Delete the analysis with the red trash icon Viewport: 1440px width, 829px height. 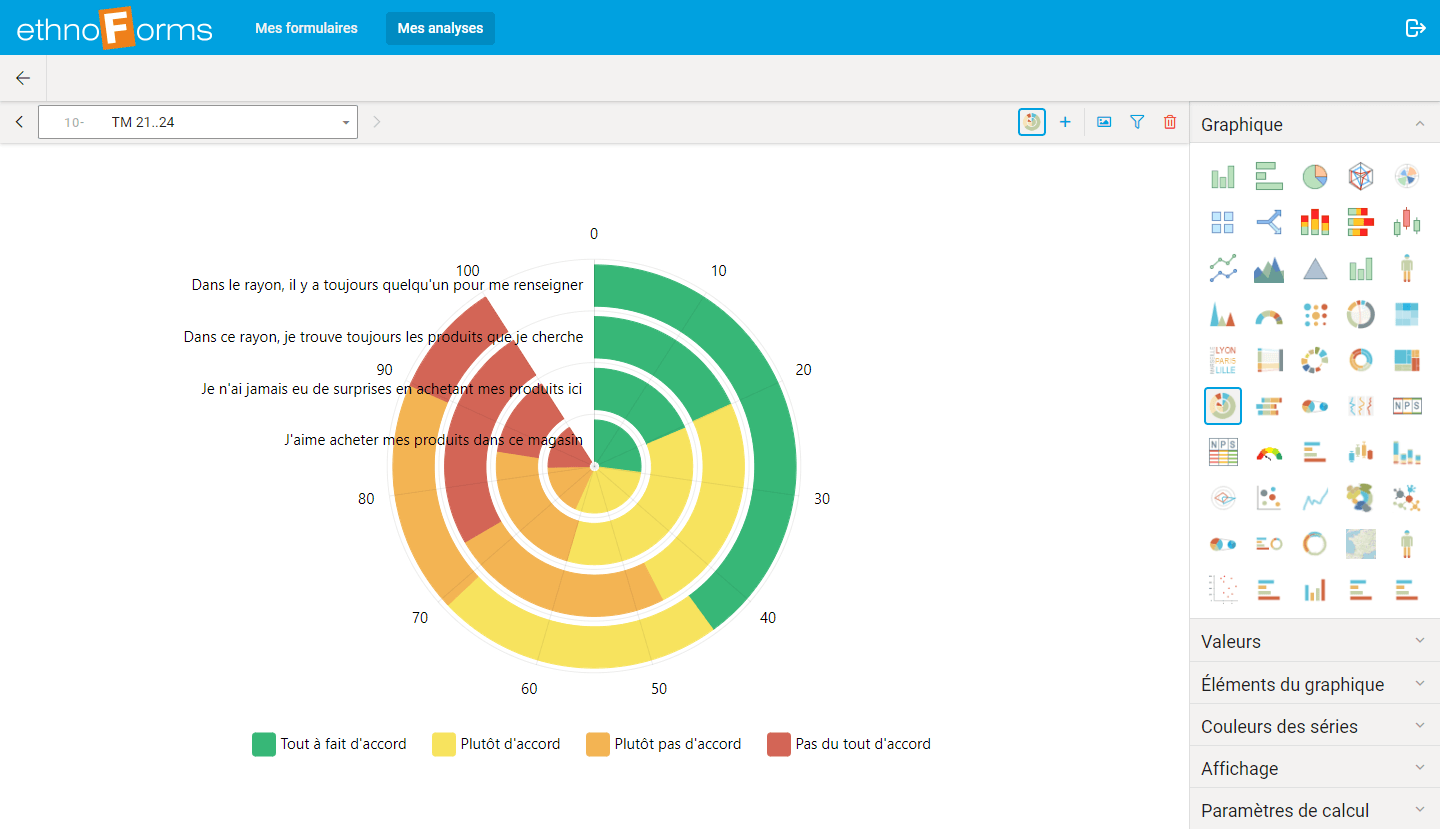pyautogui.click(x=1170, y=122)
